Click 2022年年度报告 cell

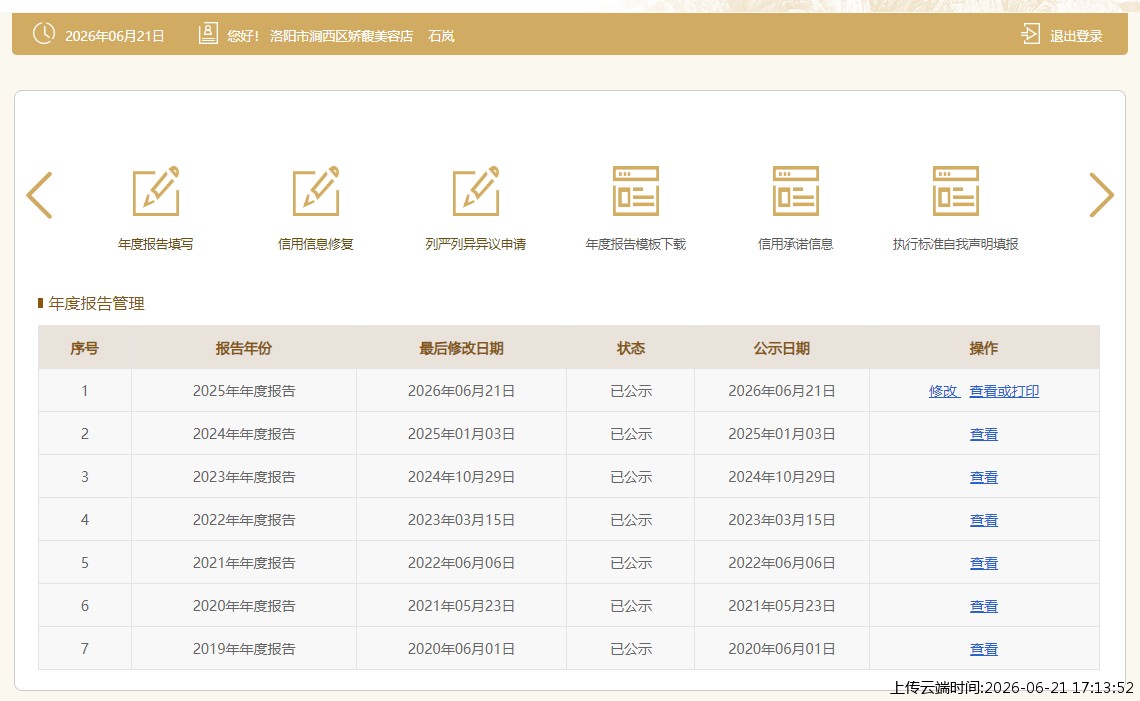pos(244,519)
